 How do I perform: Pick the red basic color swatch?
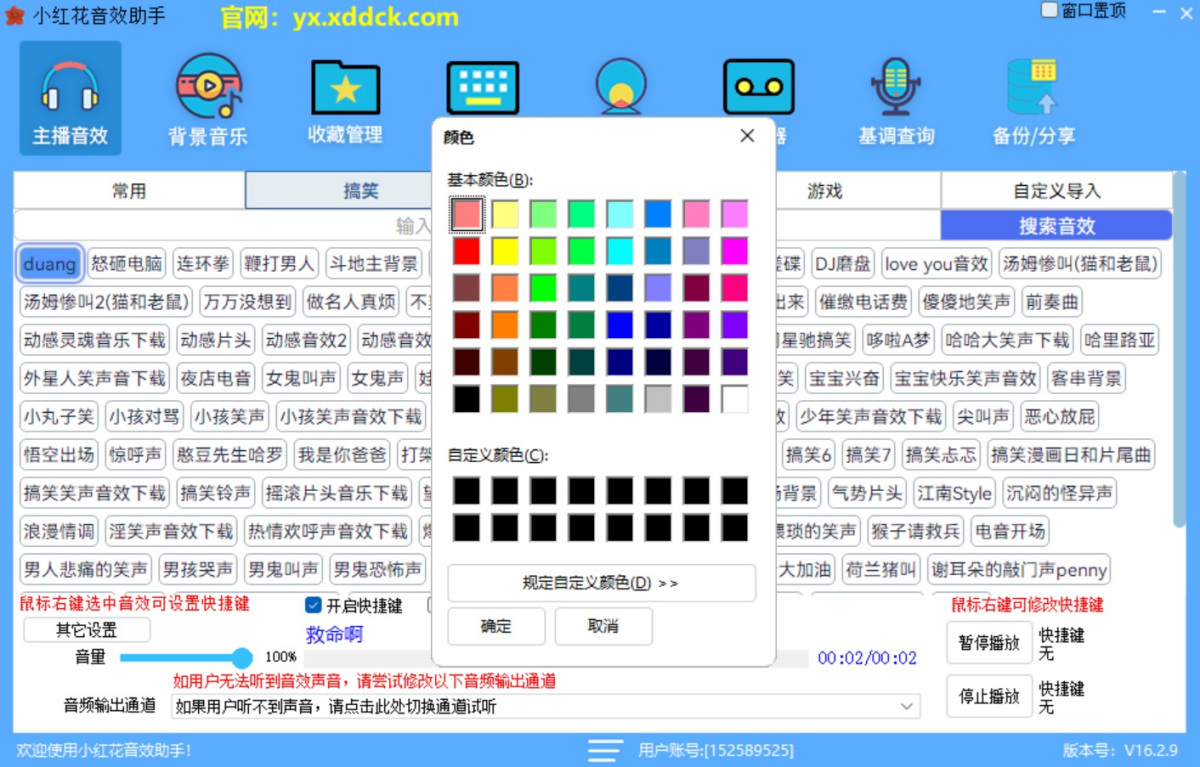(x=467, y=251)
